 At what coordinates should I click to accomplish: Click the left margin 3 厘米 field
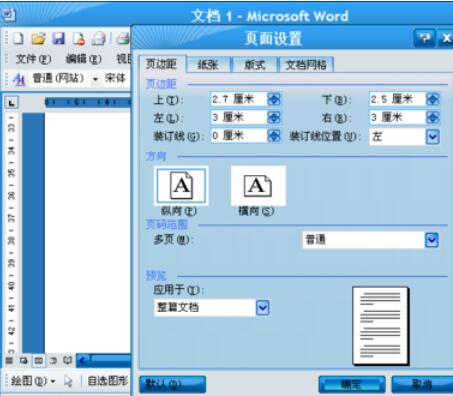click(239, 117)
